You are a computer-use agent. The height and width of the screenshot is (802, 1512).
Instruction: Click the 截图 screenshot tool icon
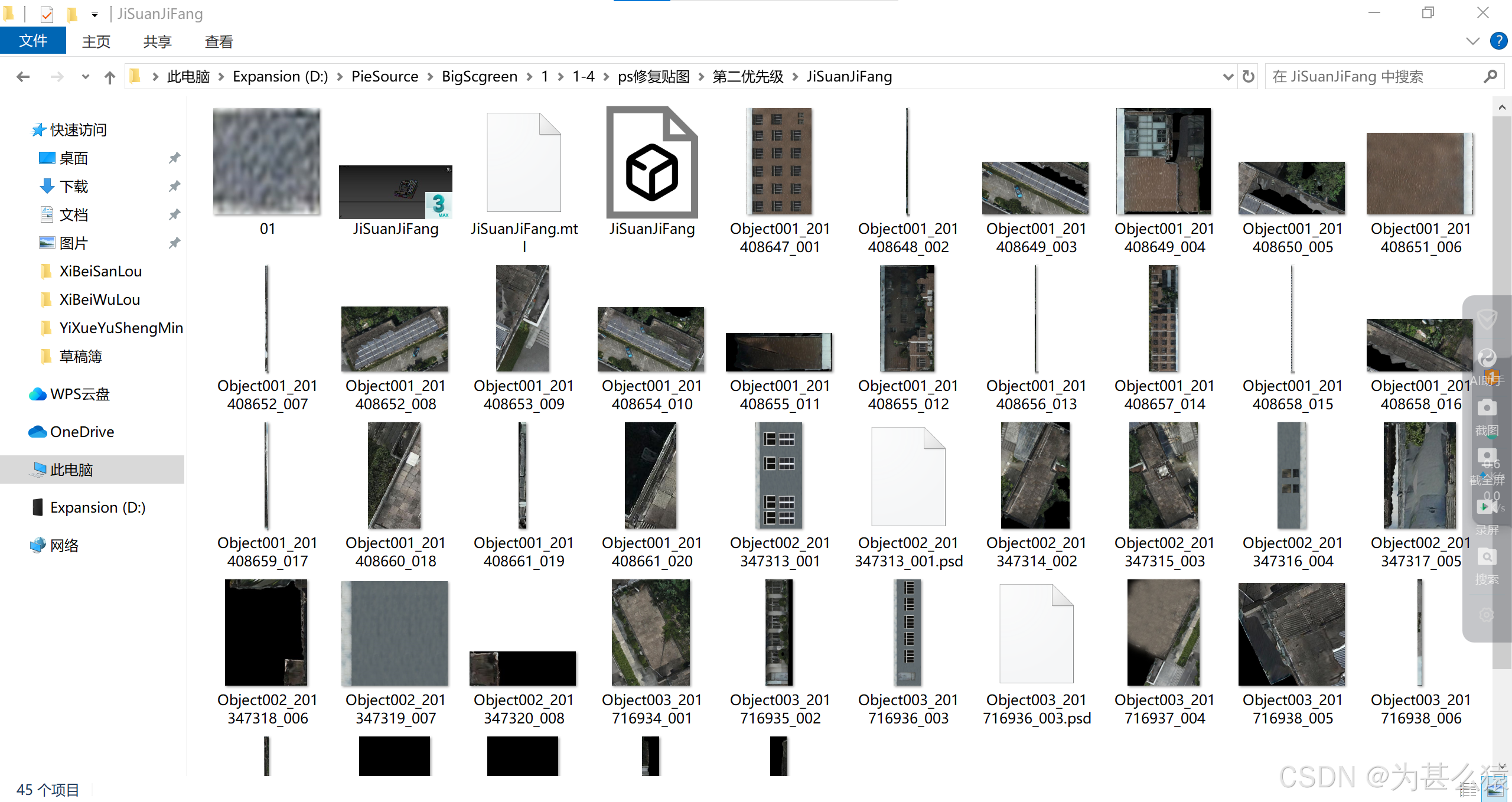click(1486, 407)
